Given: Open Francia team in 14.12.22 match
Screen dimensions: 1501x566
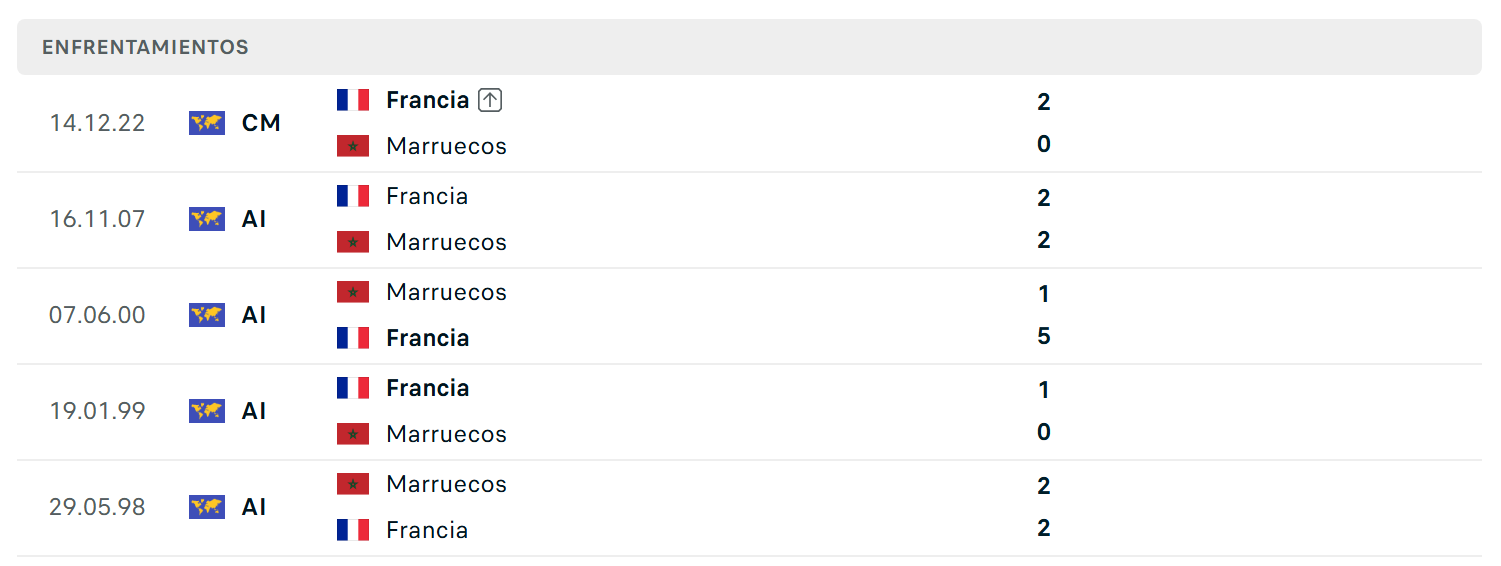Looking at the screenshot, I should (428, 100).
